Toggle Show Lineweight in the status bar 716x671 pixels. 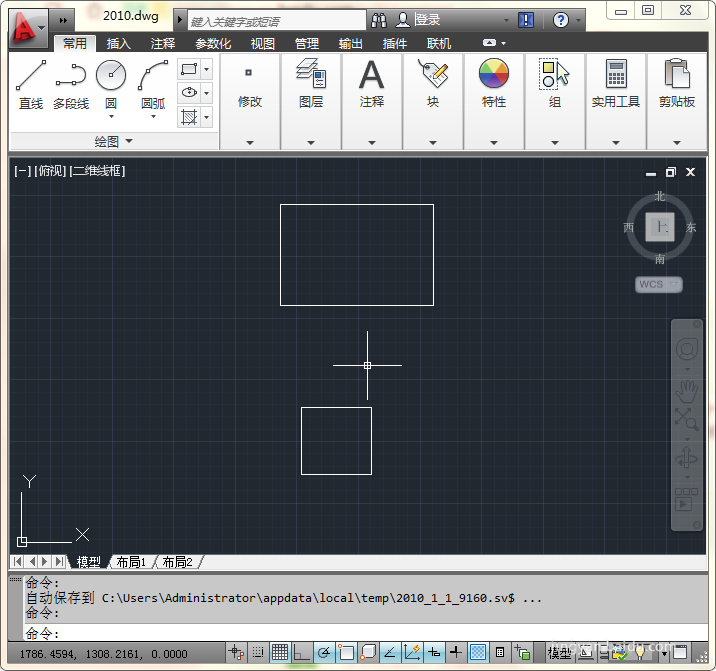pos(456,653)
